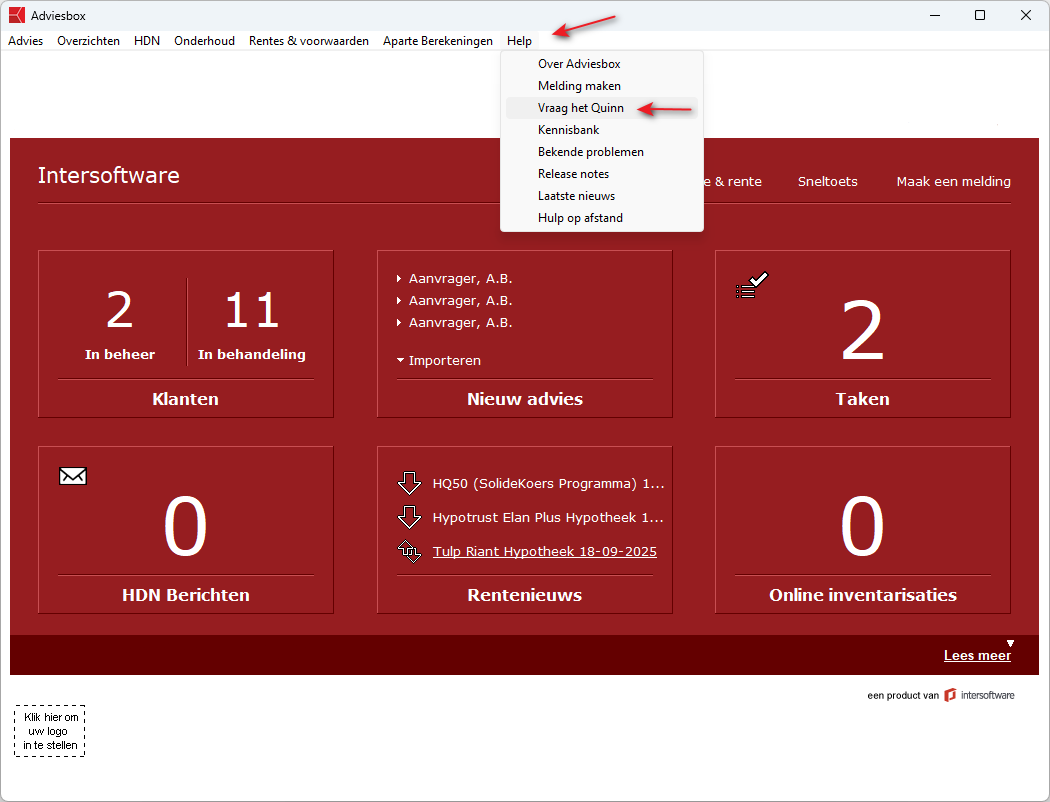Click the up-down arrow icon beside Tulp Riant
1050x802 pixels.
coord(409,552)
